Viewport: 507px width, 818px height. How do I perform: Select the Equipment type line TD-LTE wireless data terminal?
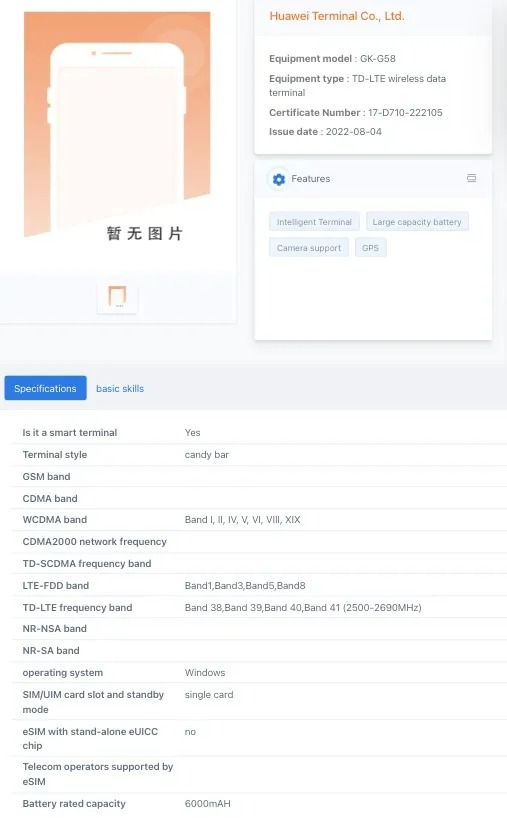[357, 86]
